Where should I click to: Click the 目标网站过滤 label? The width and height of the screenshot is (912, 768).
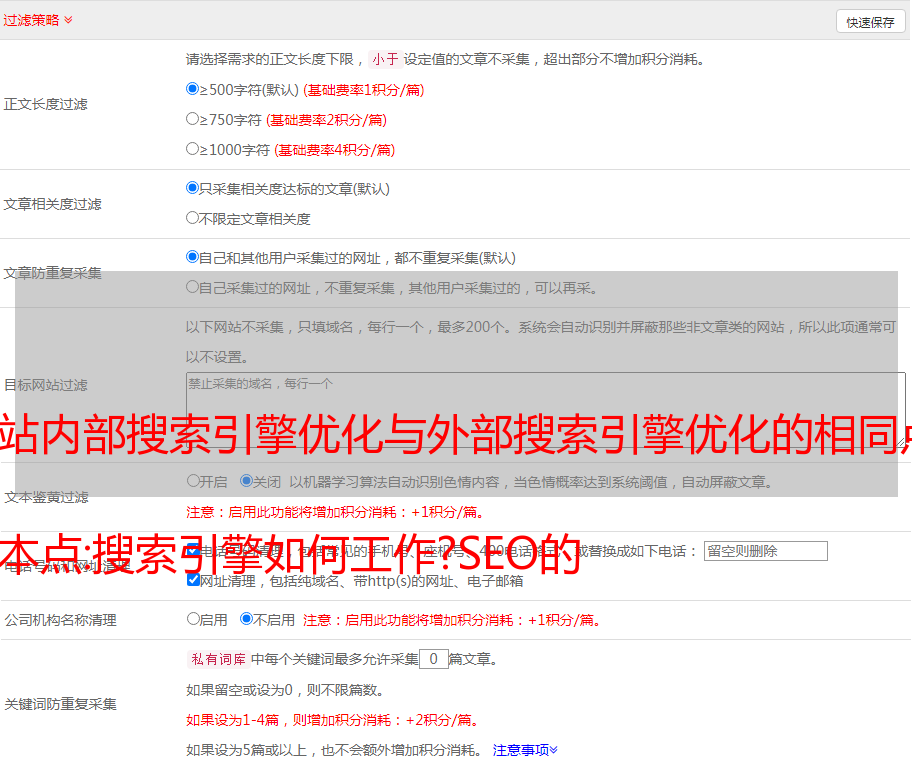click(45, 385)
